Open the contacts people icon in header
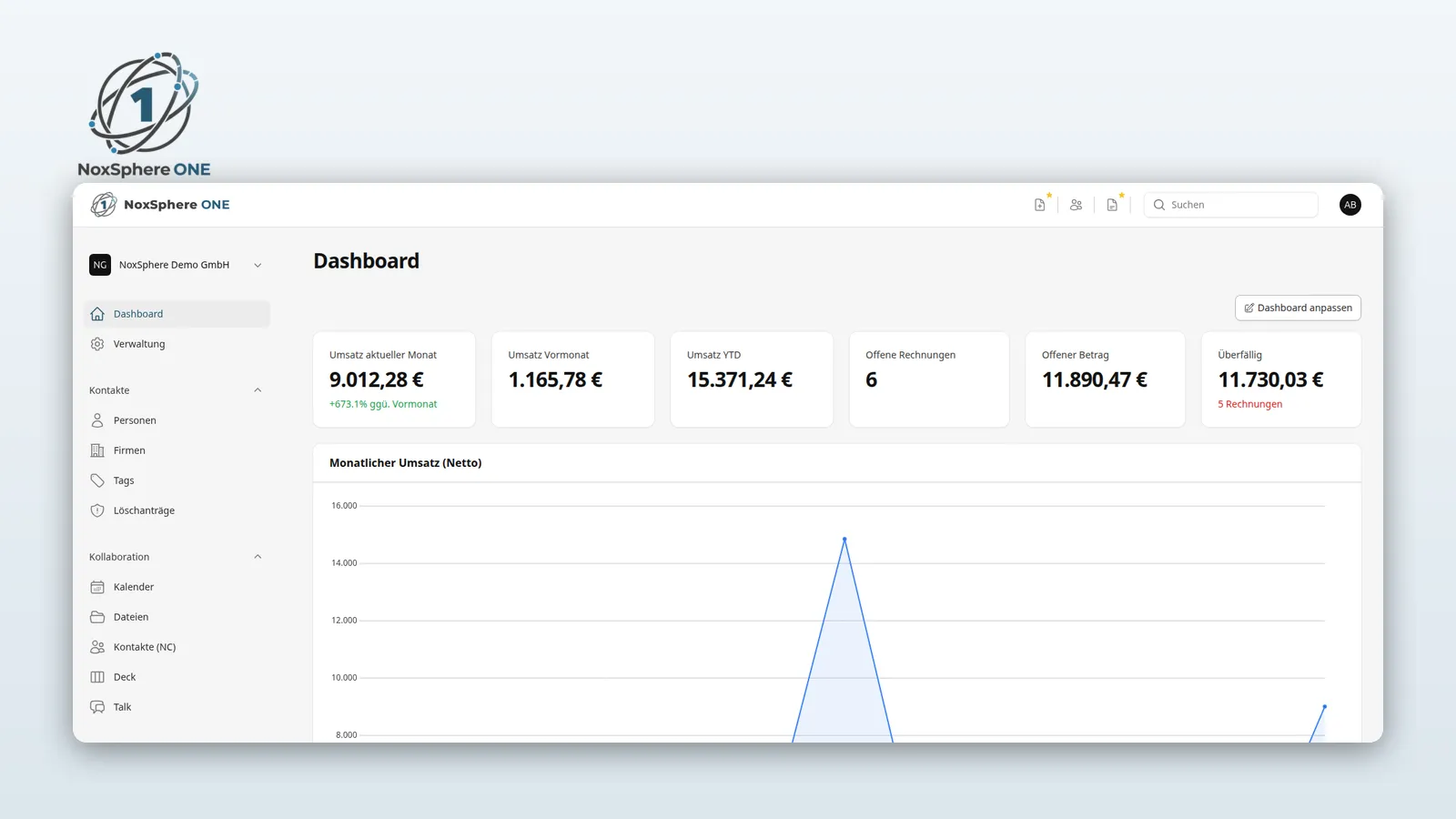Viewport: 1456px width, 819px height. coord(1076,205)
